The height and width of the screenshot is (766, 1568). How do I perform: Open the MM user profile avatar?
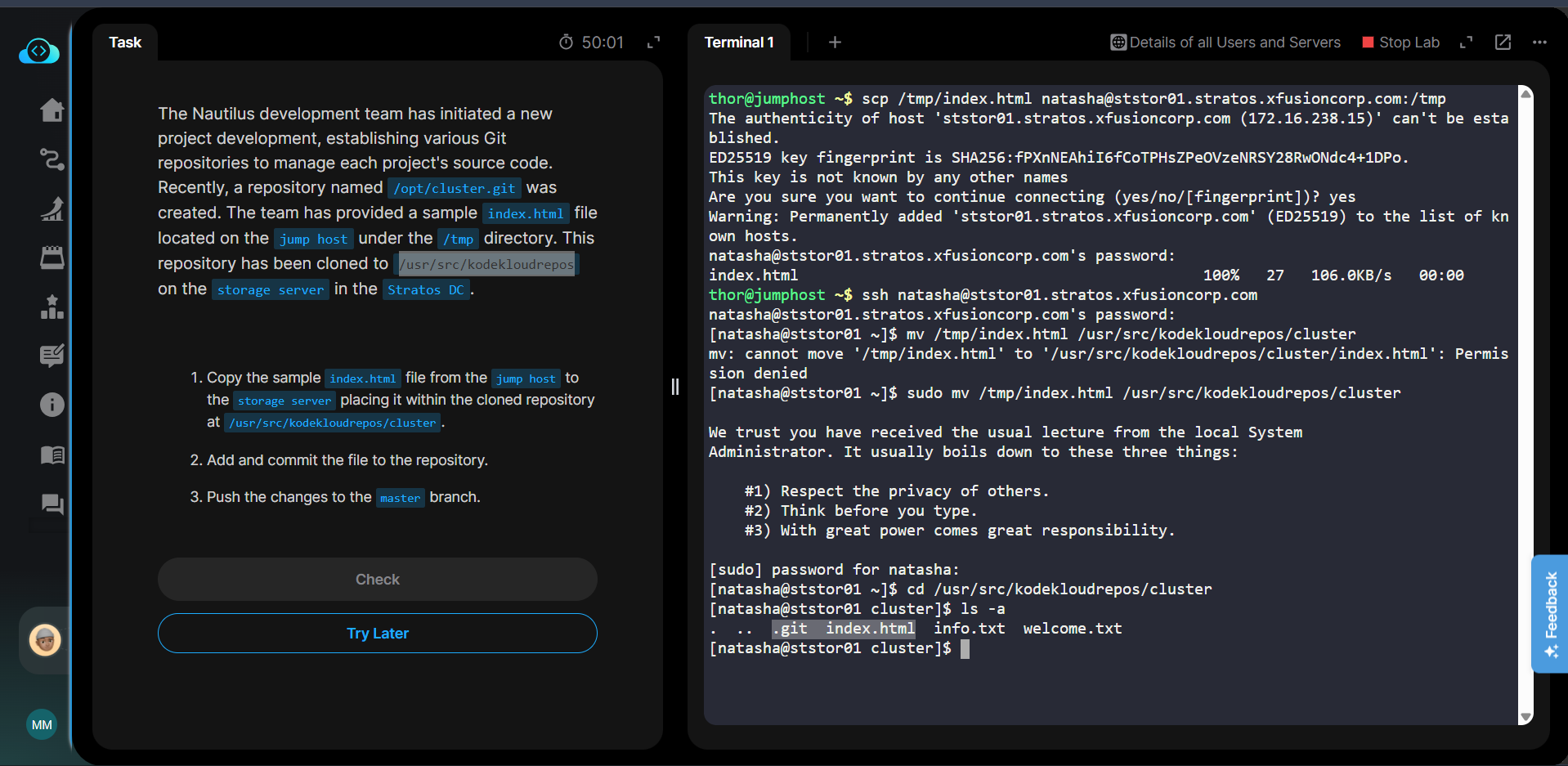42,724
